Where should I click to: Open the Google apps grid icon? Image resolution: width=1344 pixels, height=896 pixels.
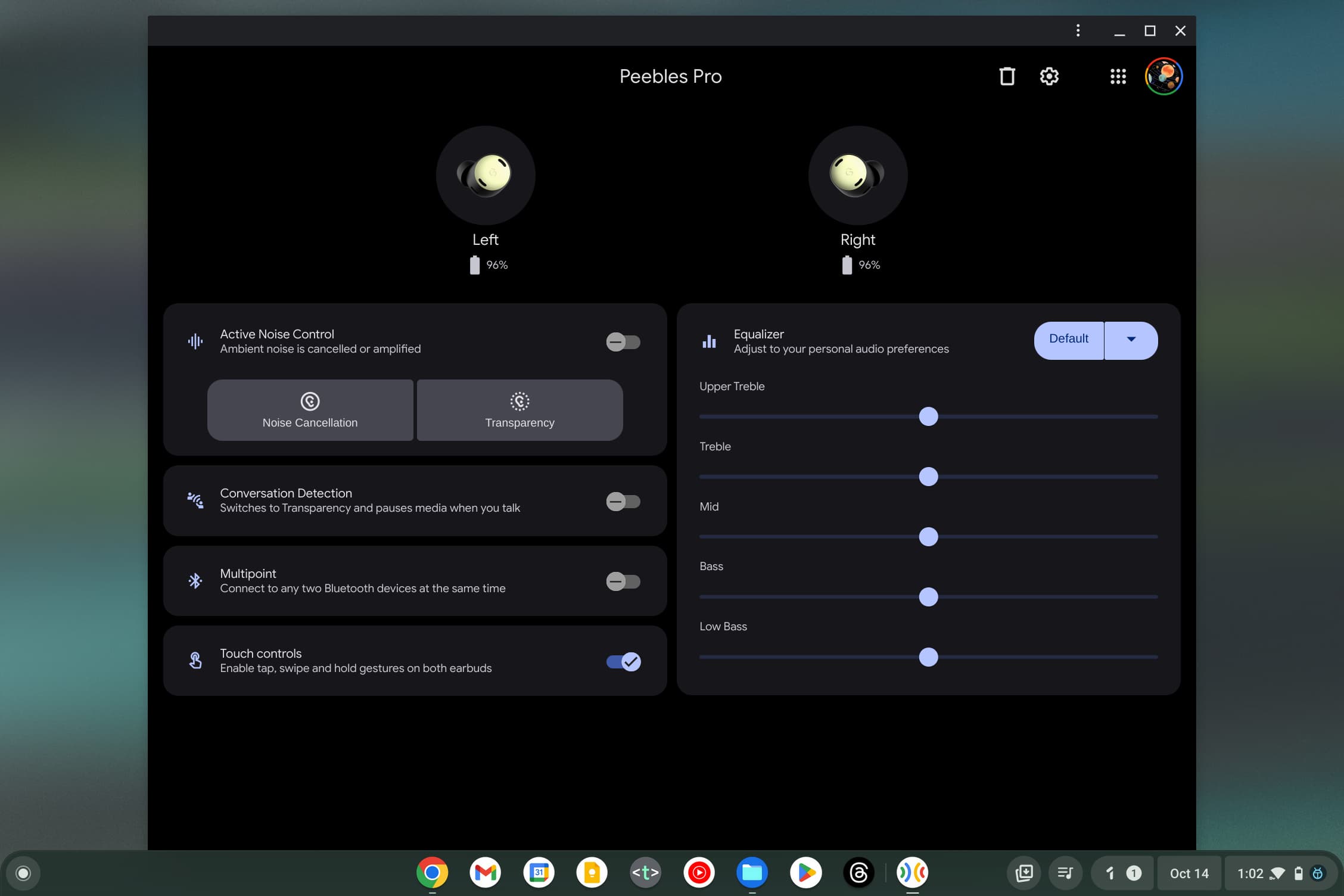click(1118, 76)
